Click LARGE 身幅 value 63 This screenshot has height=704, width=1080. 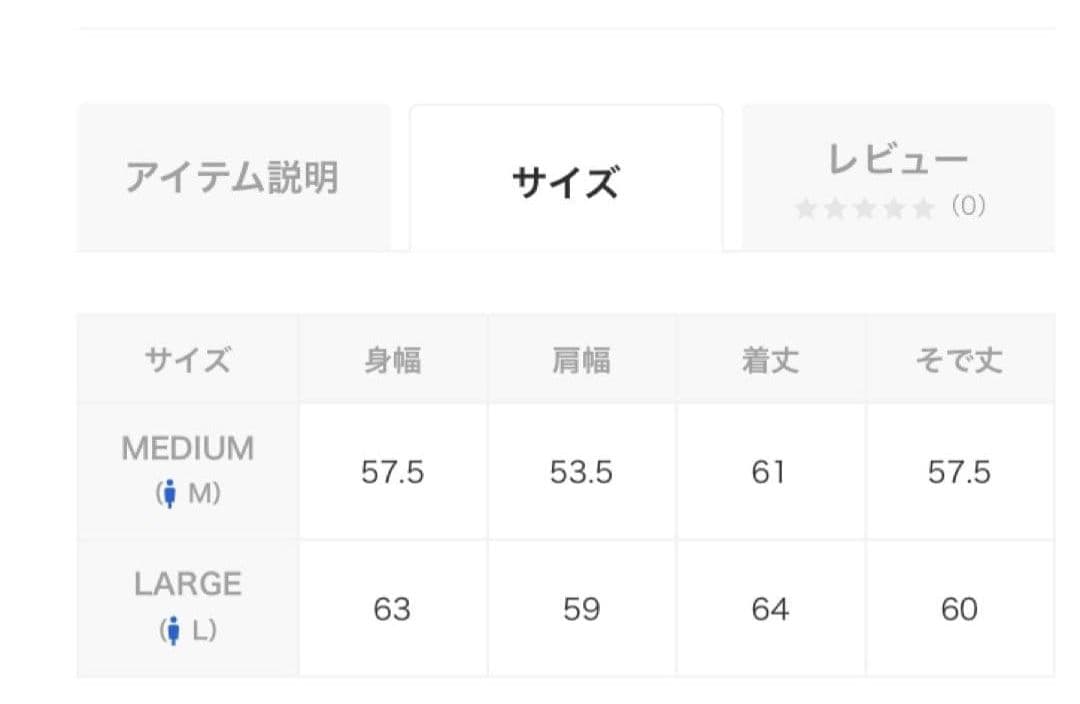[393, 609]
